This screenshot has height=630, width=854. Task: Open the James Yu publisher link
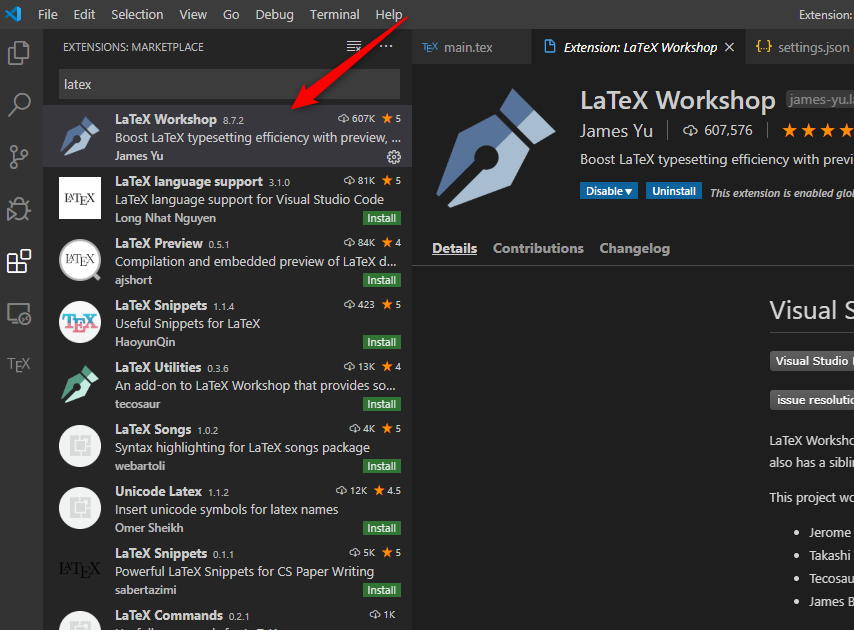[x=616, y=130]
